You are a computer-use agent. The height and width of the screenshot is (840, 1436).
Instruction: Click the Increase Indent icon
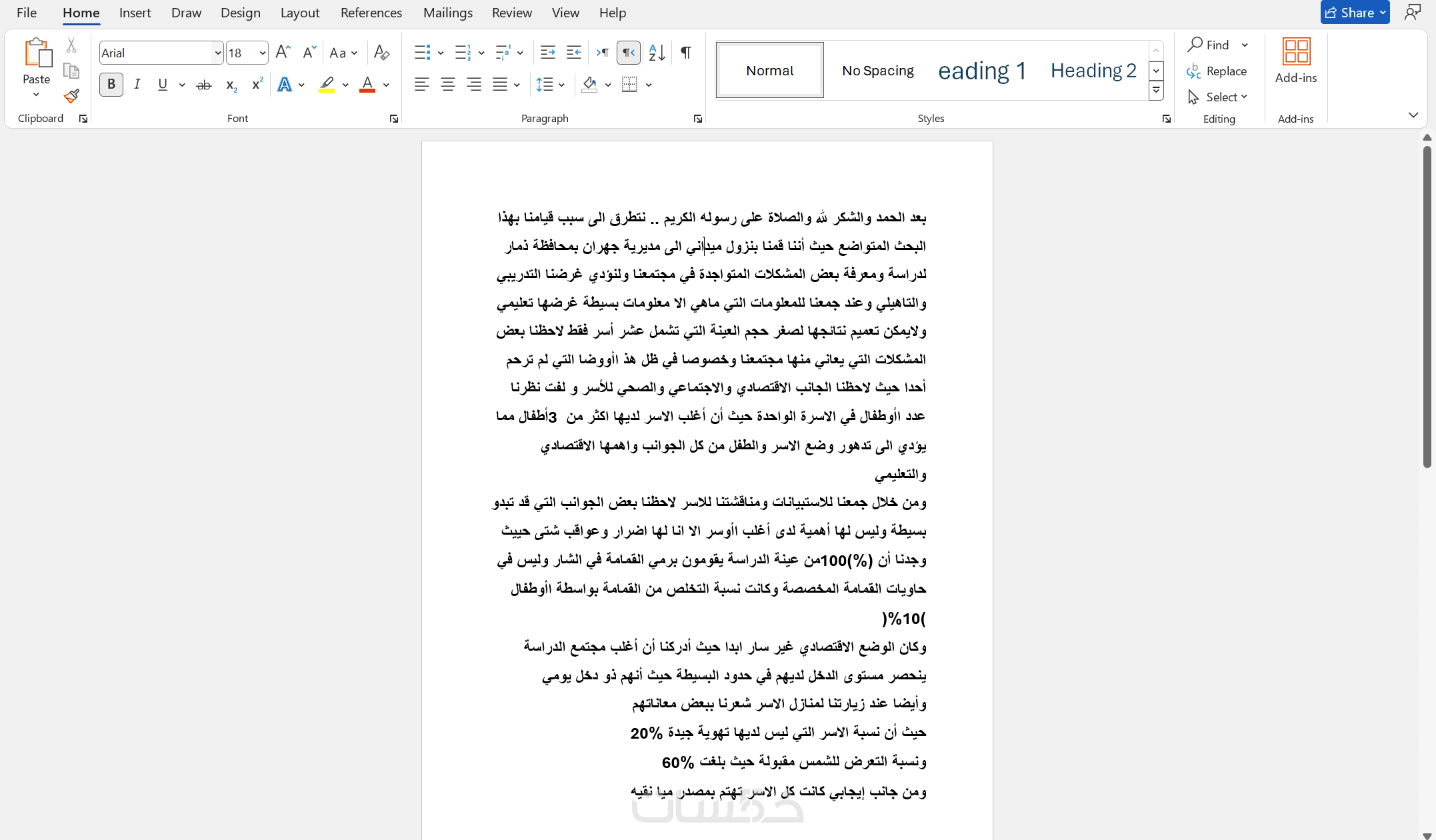[573, 53]
